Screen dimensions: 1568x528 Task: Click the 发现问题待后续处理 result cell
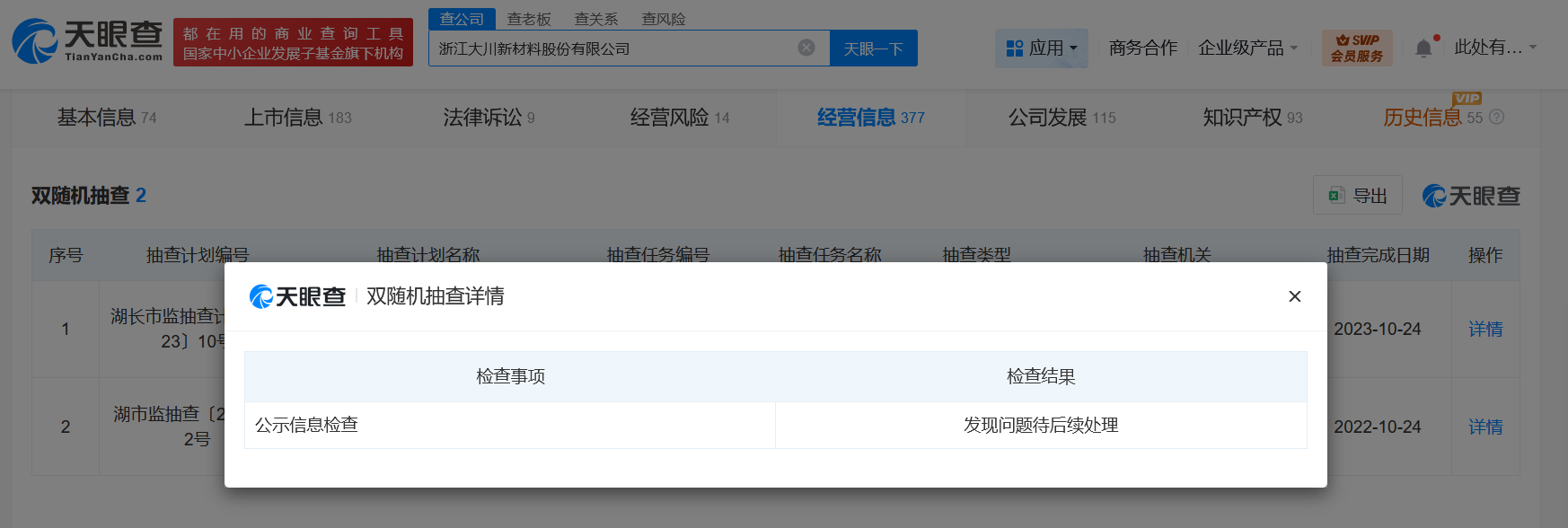(x=1041, y=425)
